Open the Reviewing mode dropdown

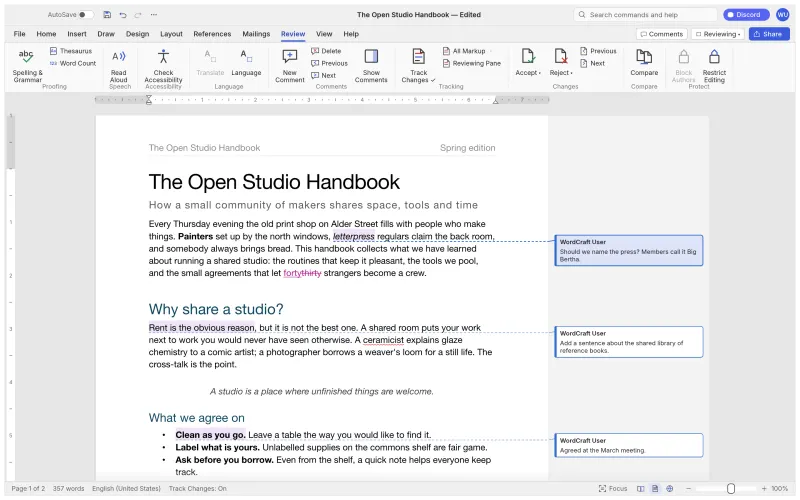point(718,34)
